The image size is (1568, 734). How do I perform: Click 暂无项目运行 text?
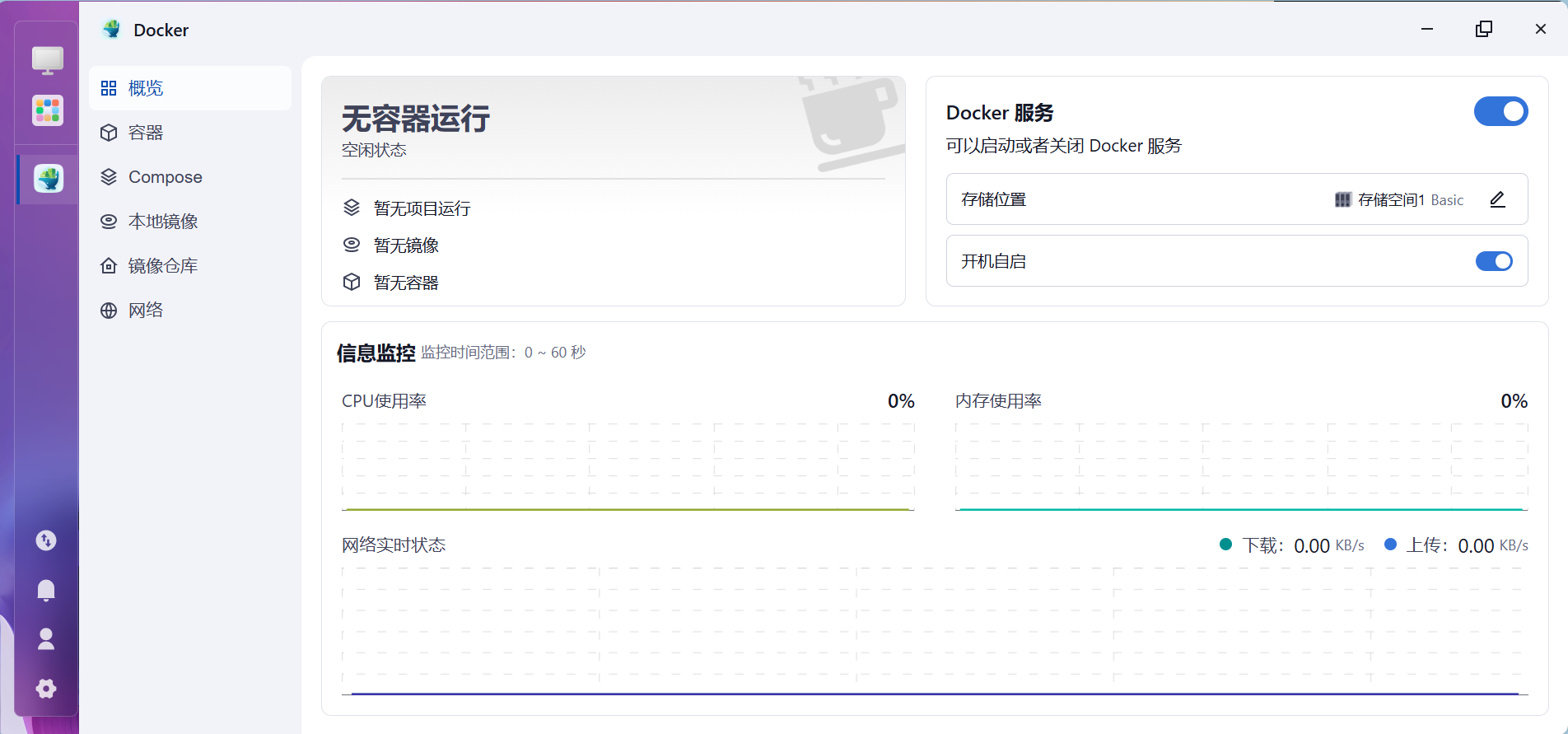[422, 208]
